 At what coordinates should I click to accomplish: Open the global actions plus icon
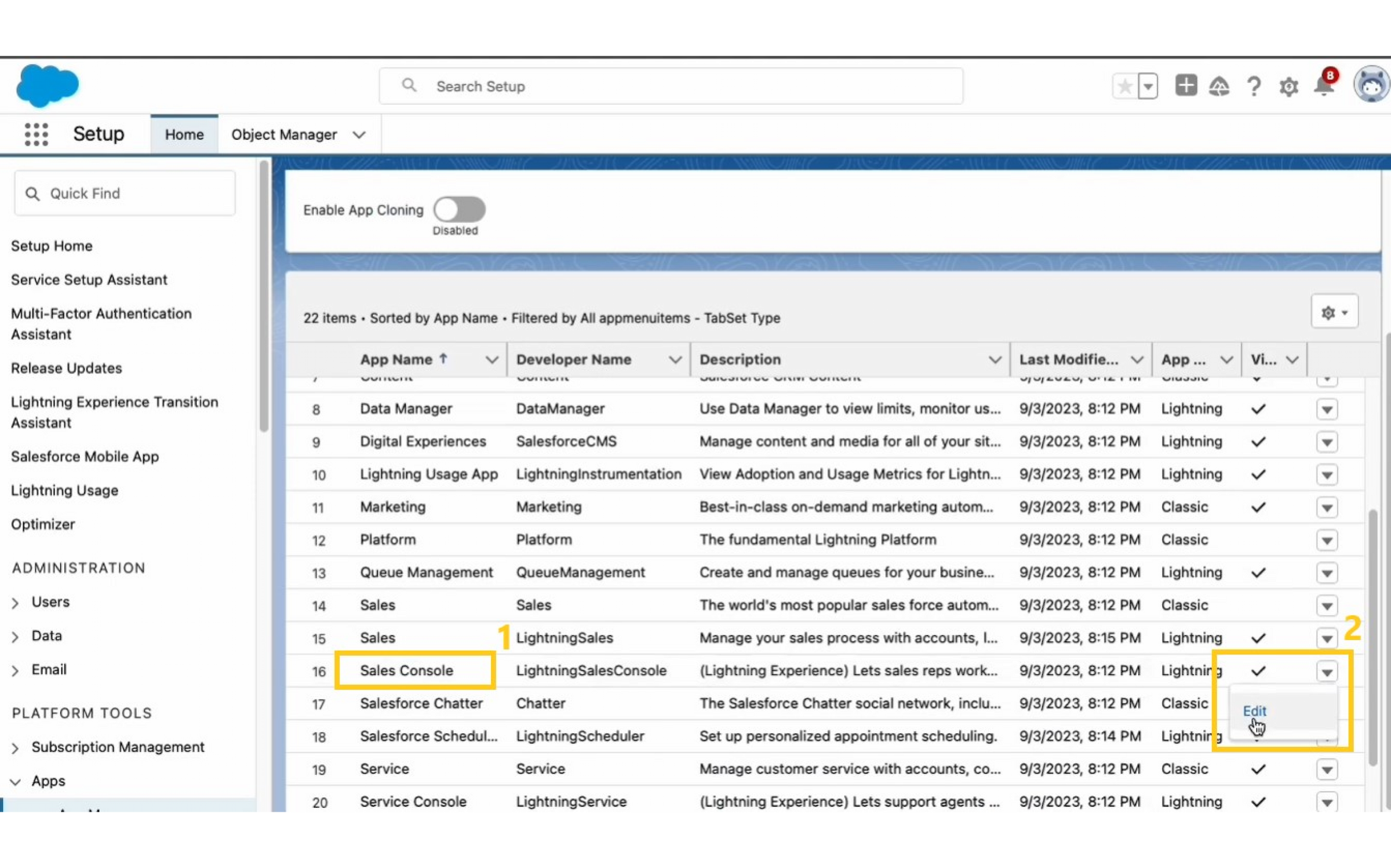coord(1186,86)
